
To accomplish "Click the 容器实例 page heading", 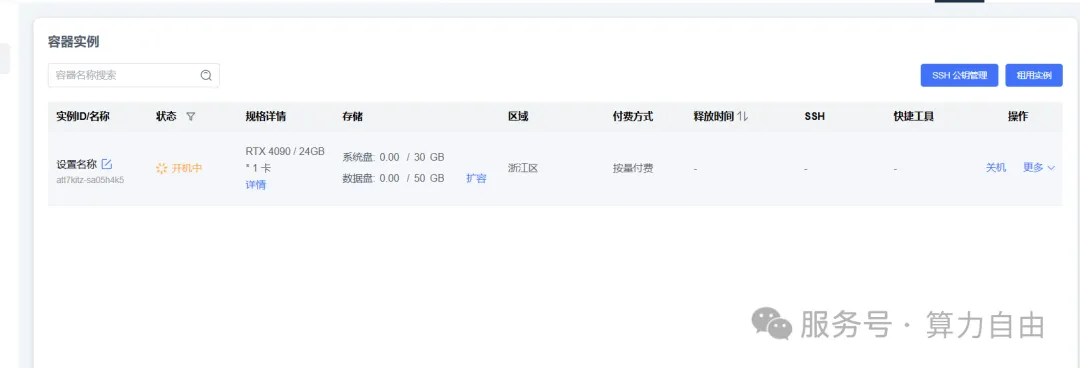I will tap(74, 42).
